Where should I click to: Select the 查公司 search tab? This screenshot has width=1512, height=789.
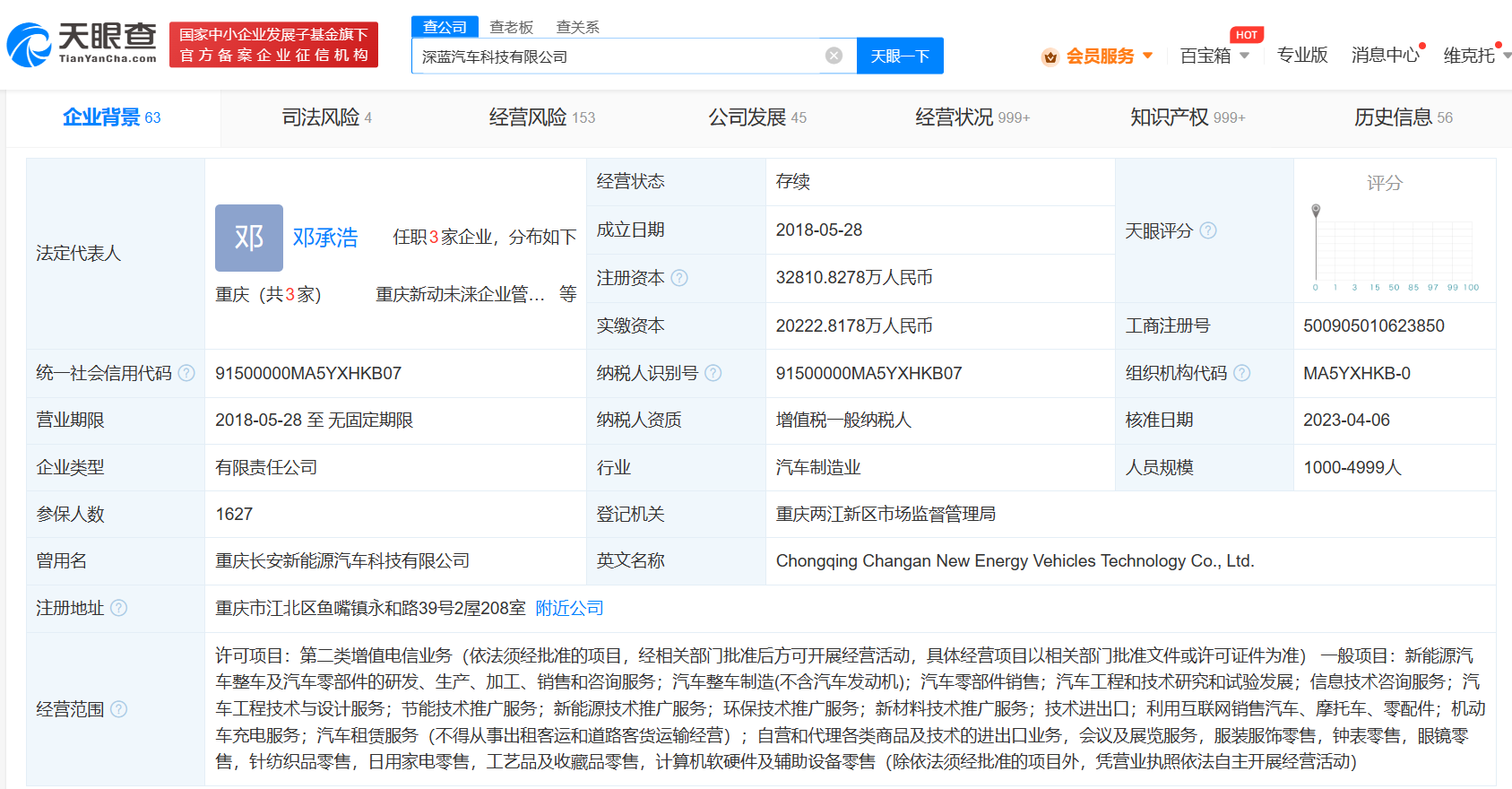(445, 27)
